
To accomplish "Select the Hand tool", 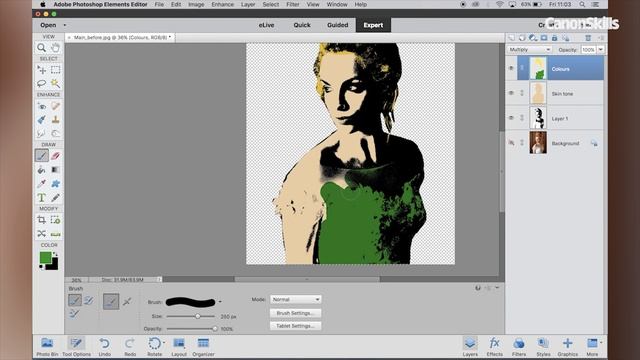I will (56, 47).
